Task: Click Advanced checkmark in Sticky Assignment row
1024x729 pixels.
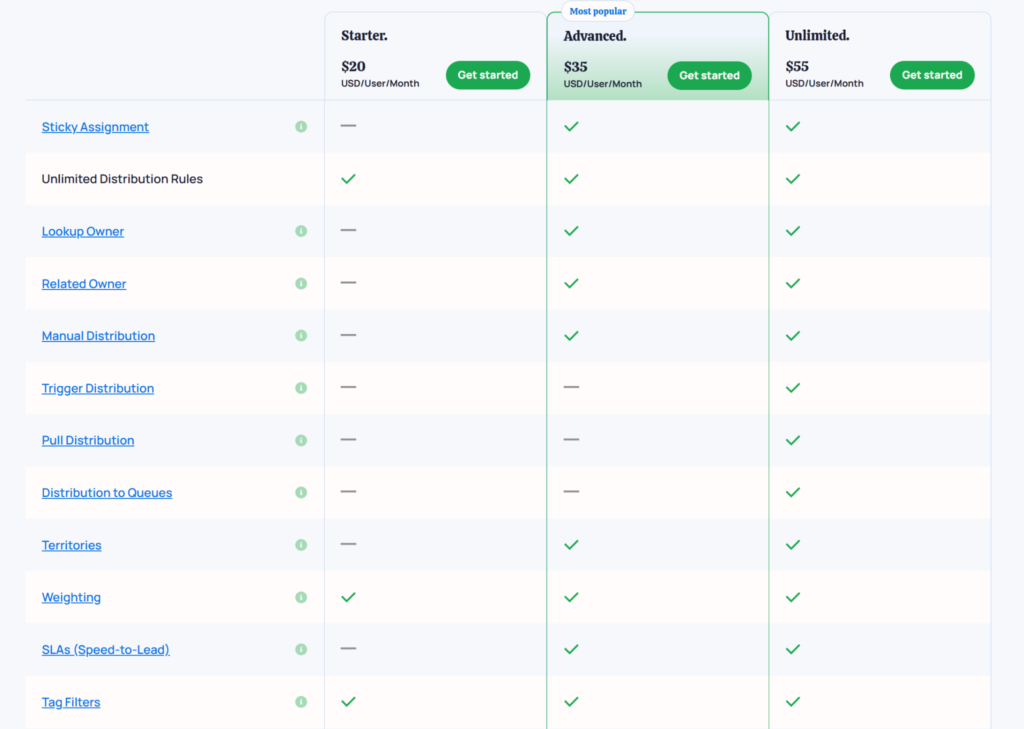Action: (x=571, y=127)
